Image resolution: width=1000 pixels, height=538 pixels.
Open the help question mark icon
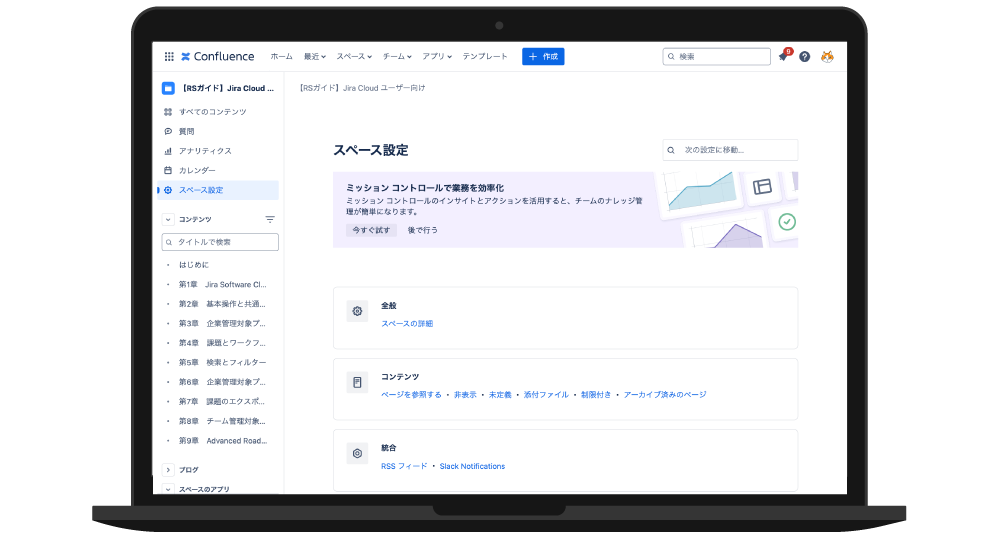(x=805, y=57)
